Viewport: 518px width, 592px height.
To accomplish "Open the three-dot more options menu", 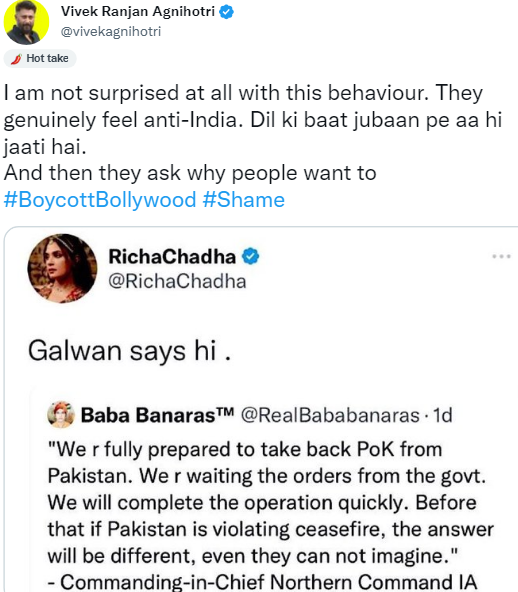I will (x=501, y=256).
